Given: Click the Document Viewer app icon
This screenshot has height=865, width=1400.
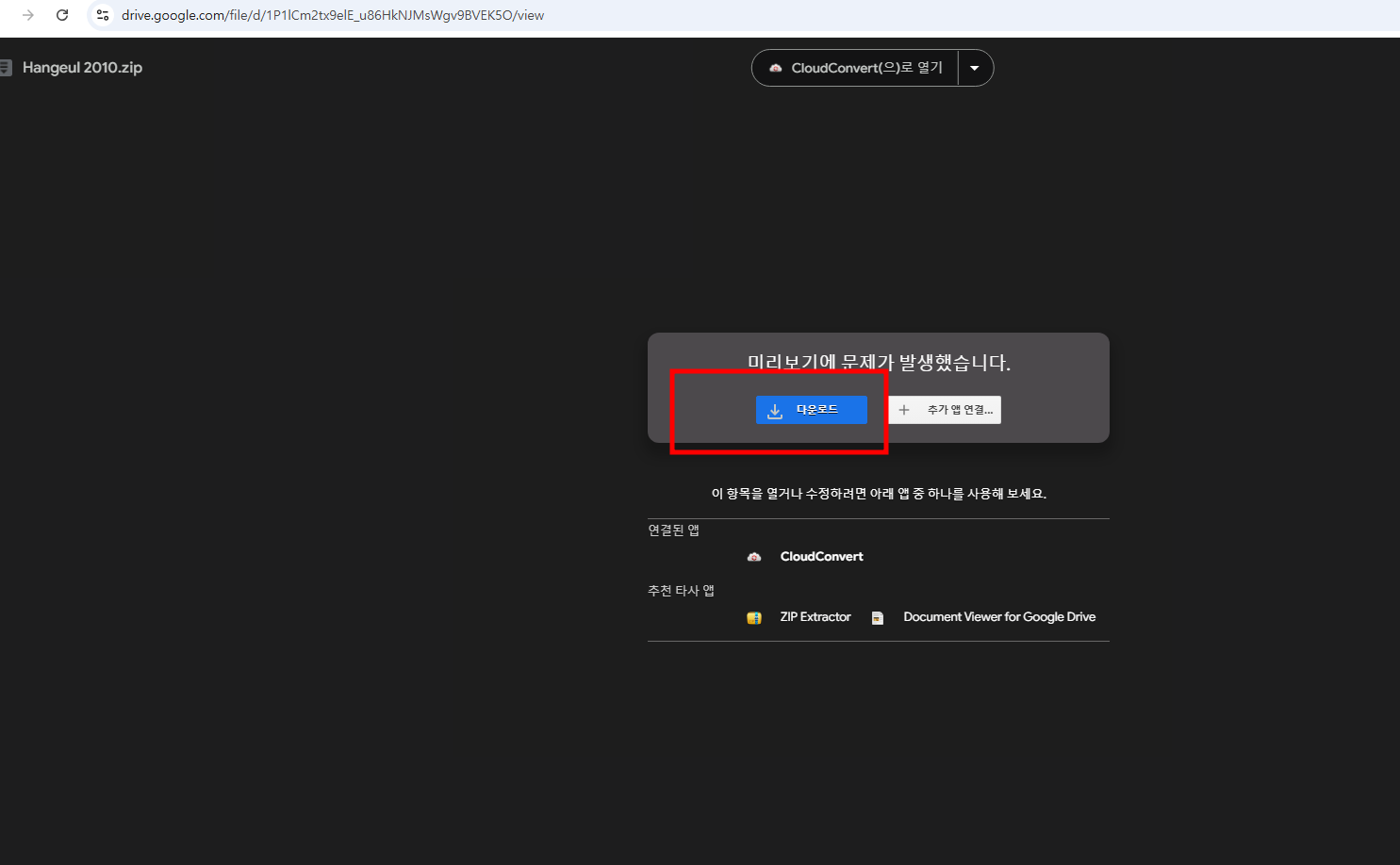Looking at the screenshot, I should coord(878,618).
